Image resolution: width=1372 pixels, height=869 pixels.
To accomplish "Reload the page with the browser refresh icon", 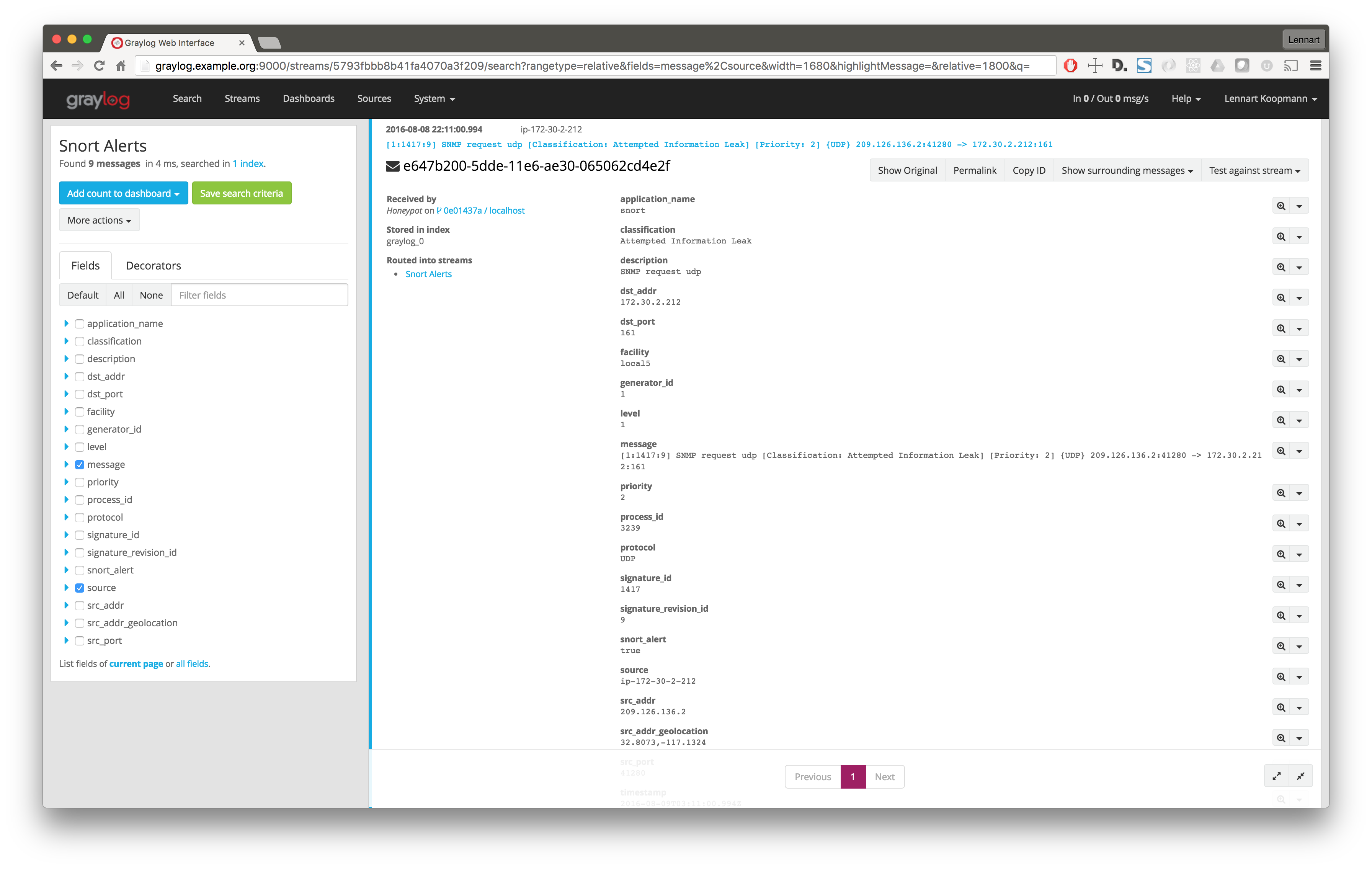I will pos(99,65).
